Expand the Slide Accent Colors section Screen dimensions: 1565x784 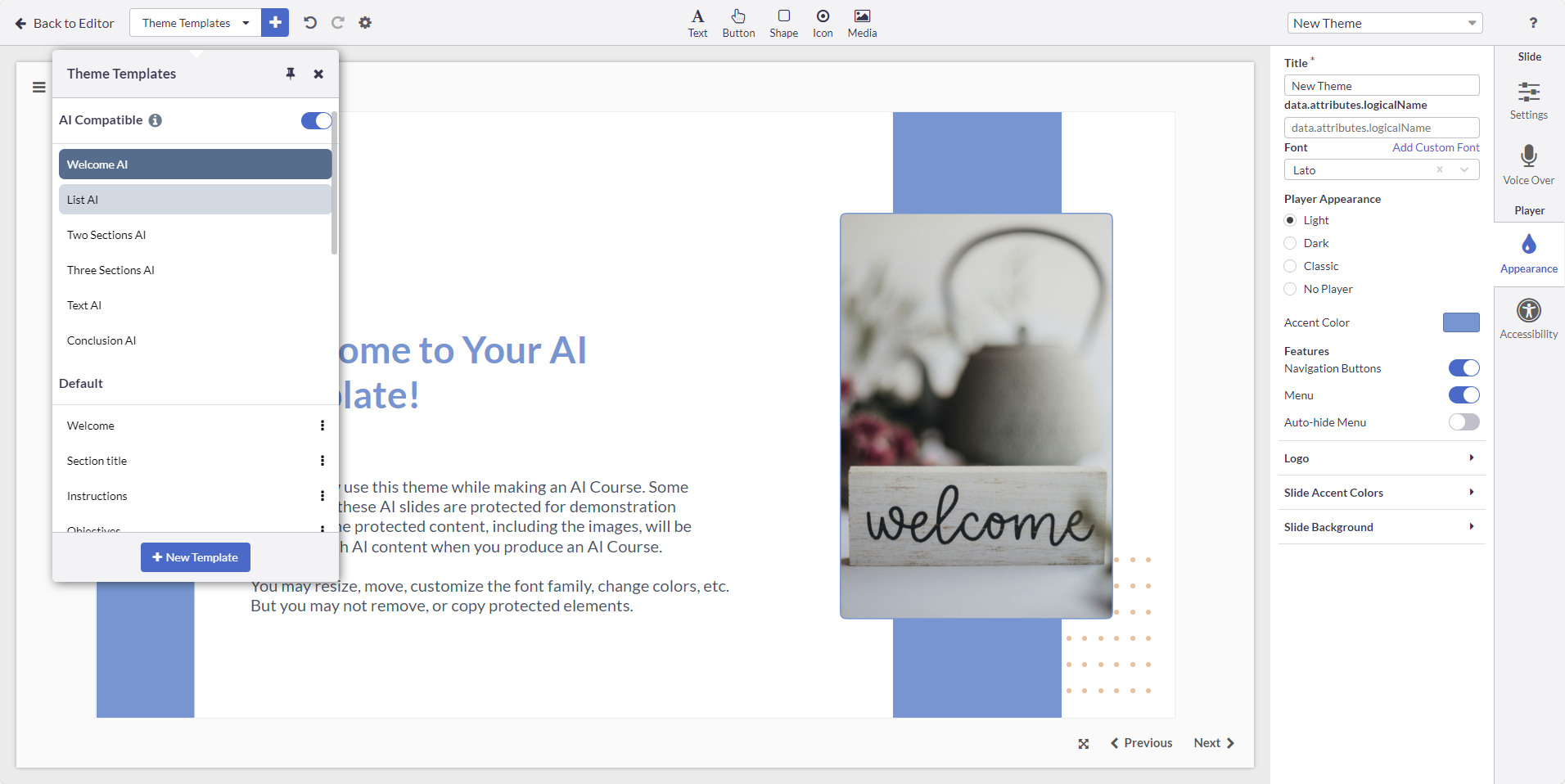[x=1381, y=493]
